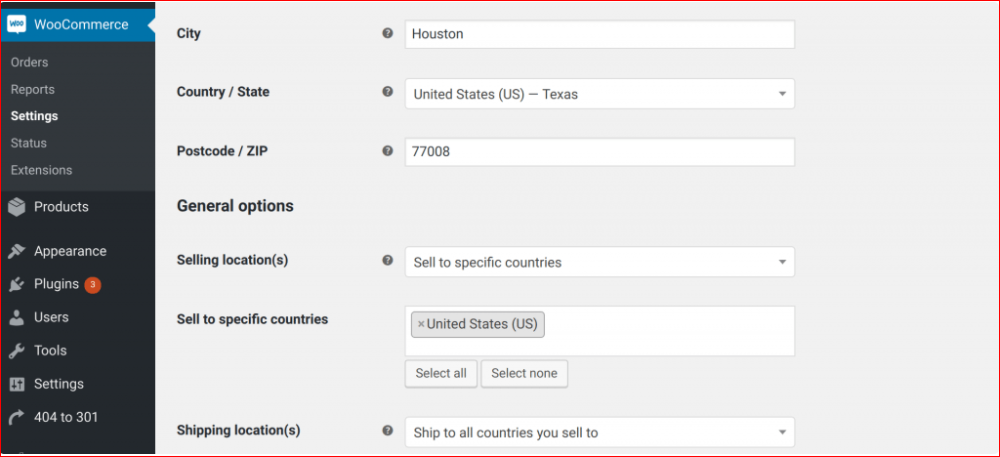
Task: Go to WooCommerce Reports submenu item
Action: (32, 89)
